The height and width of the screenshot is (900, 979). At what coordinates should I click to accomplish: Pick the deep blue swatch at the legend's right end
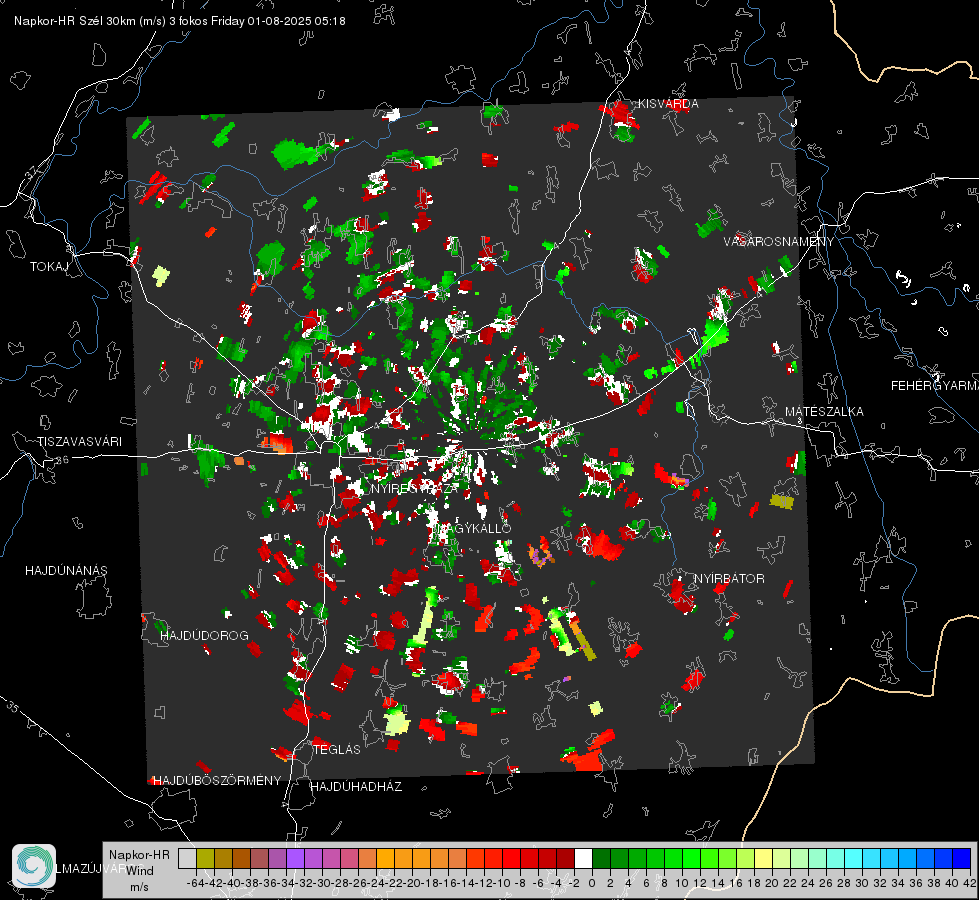pyautogui.click(x=962, y=858)
